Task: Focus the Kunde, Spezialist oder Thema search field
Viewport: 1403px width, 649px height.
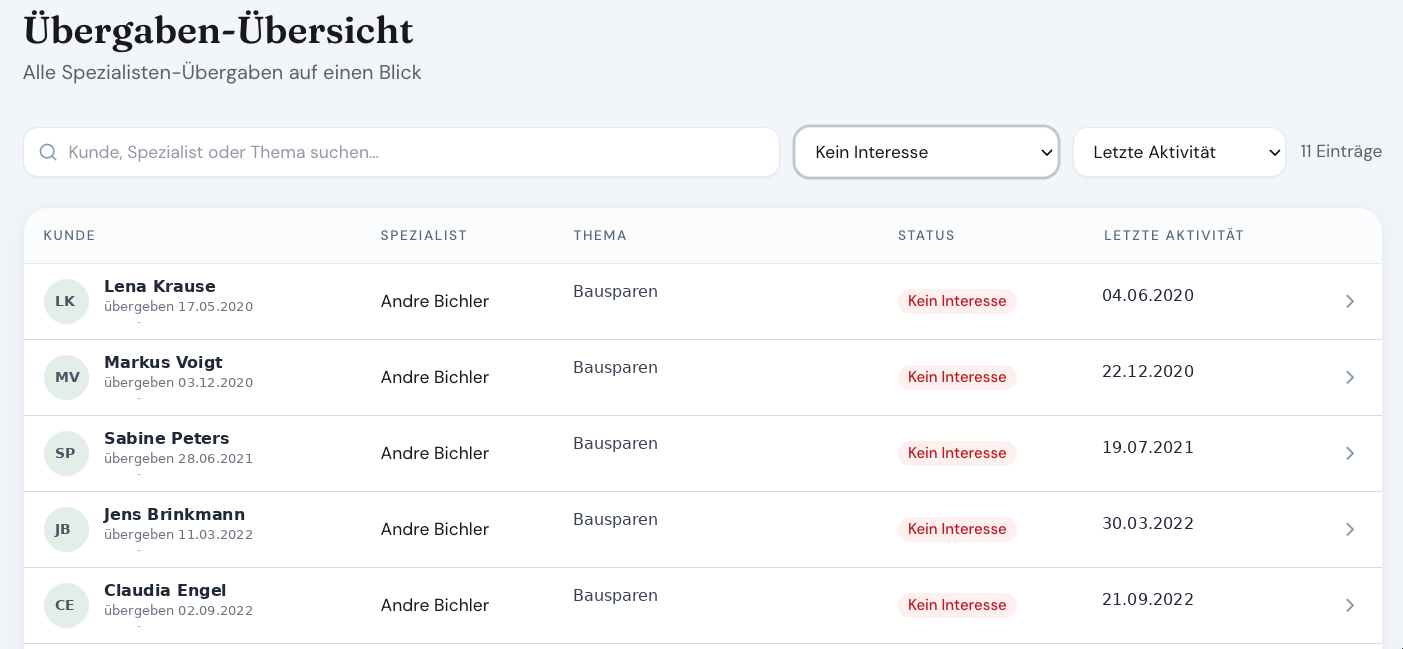Action: point(401,152)
